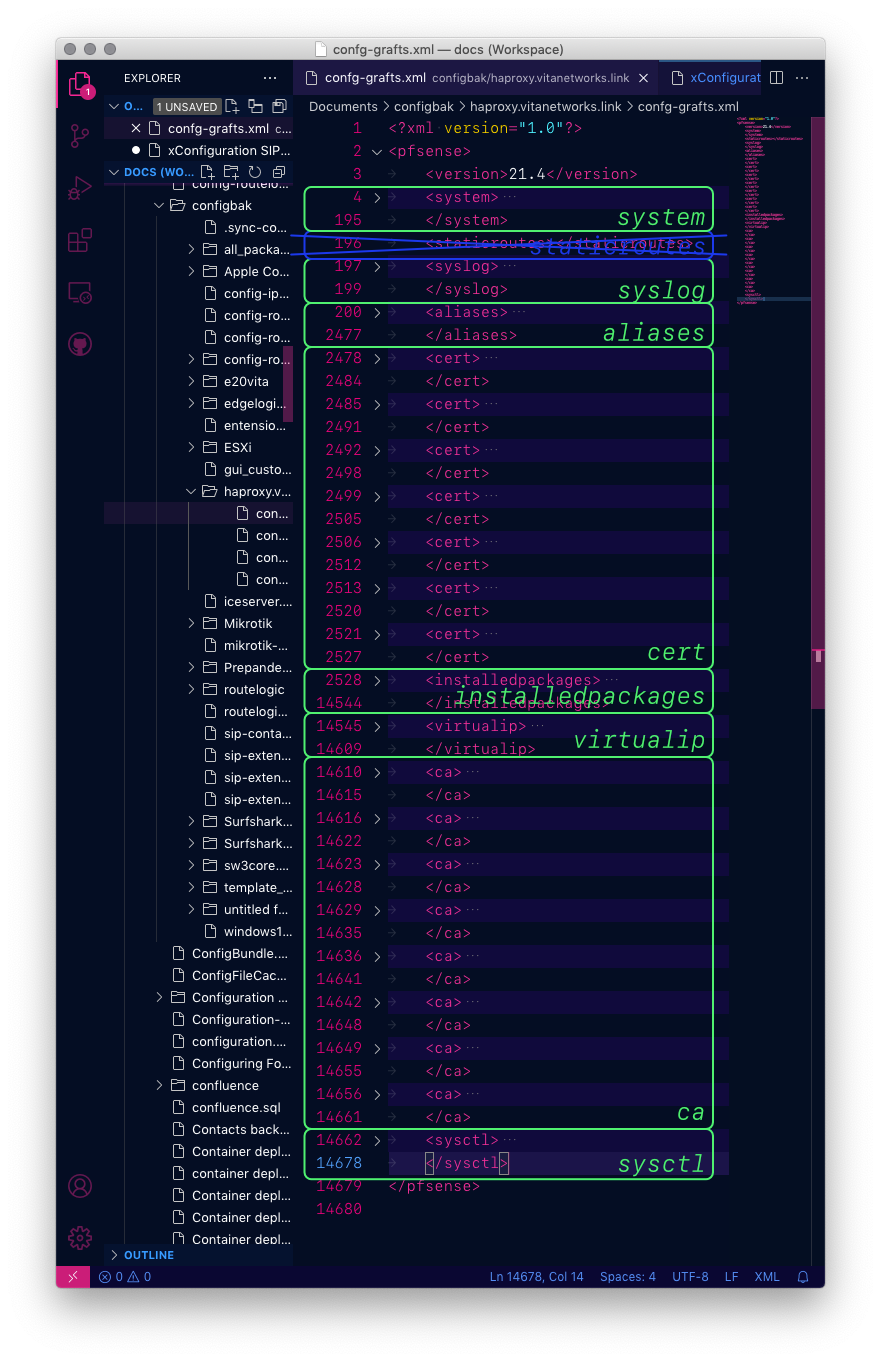Click the haproxy.vitanetworks.link breadcrumb
The width and height of the screenshot is (881, 1362).
545,106
